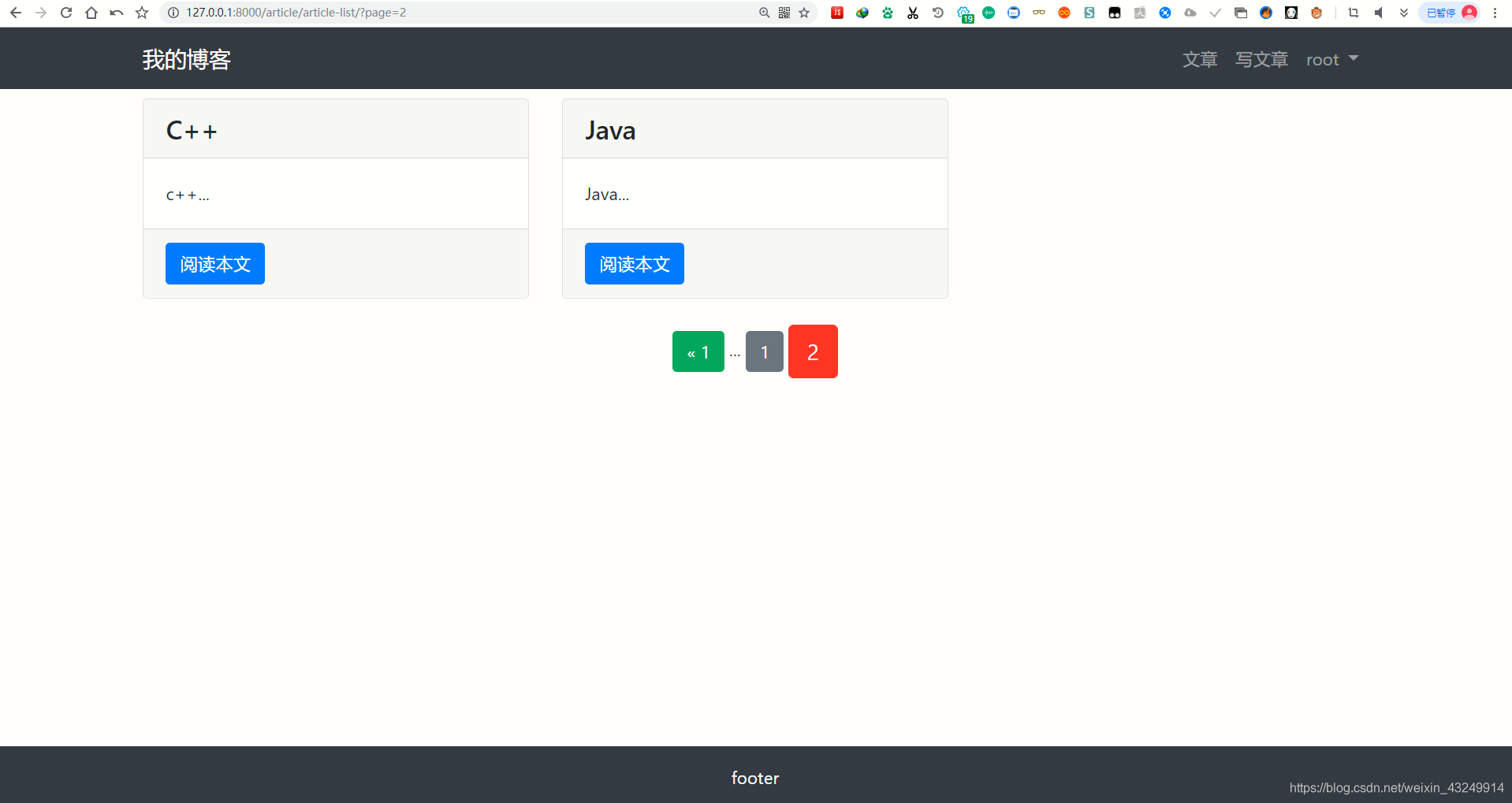Open the orange infinity extension

coord(1064,13)
